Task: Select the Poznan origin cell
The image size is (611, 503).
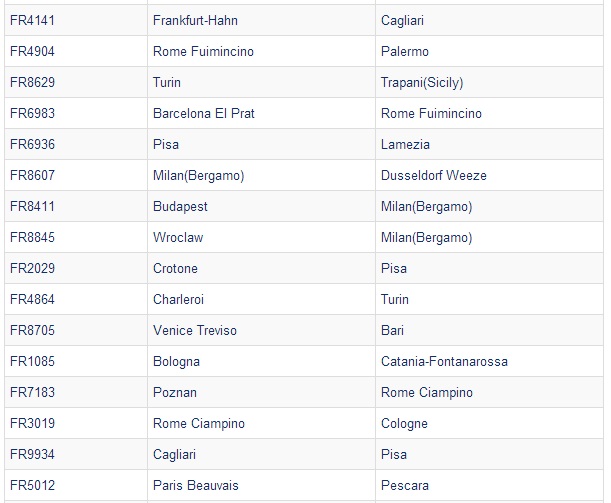Action: coord(261,392)
